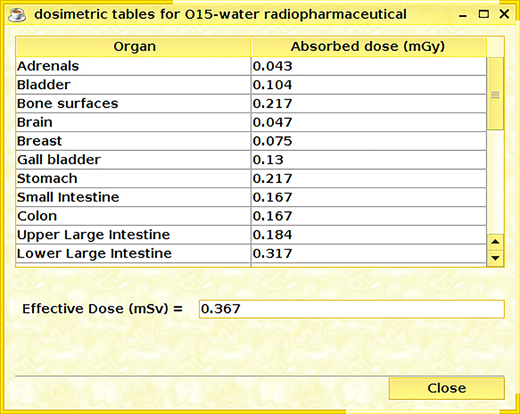Screen dimensions: 520x414
Task: Select the Upper Large Intestine cell
Action: (x=133, y=235)
